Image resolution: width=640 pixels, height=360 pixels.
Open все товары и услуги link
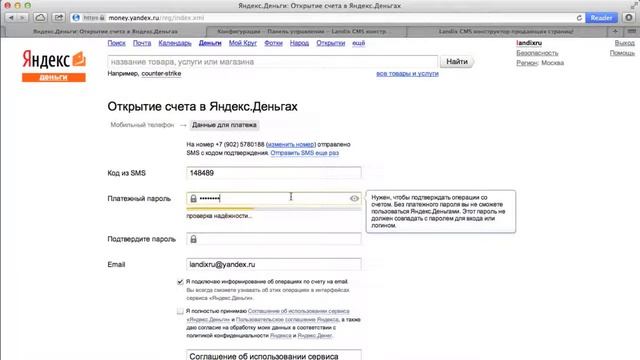[x=407, y=73]
